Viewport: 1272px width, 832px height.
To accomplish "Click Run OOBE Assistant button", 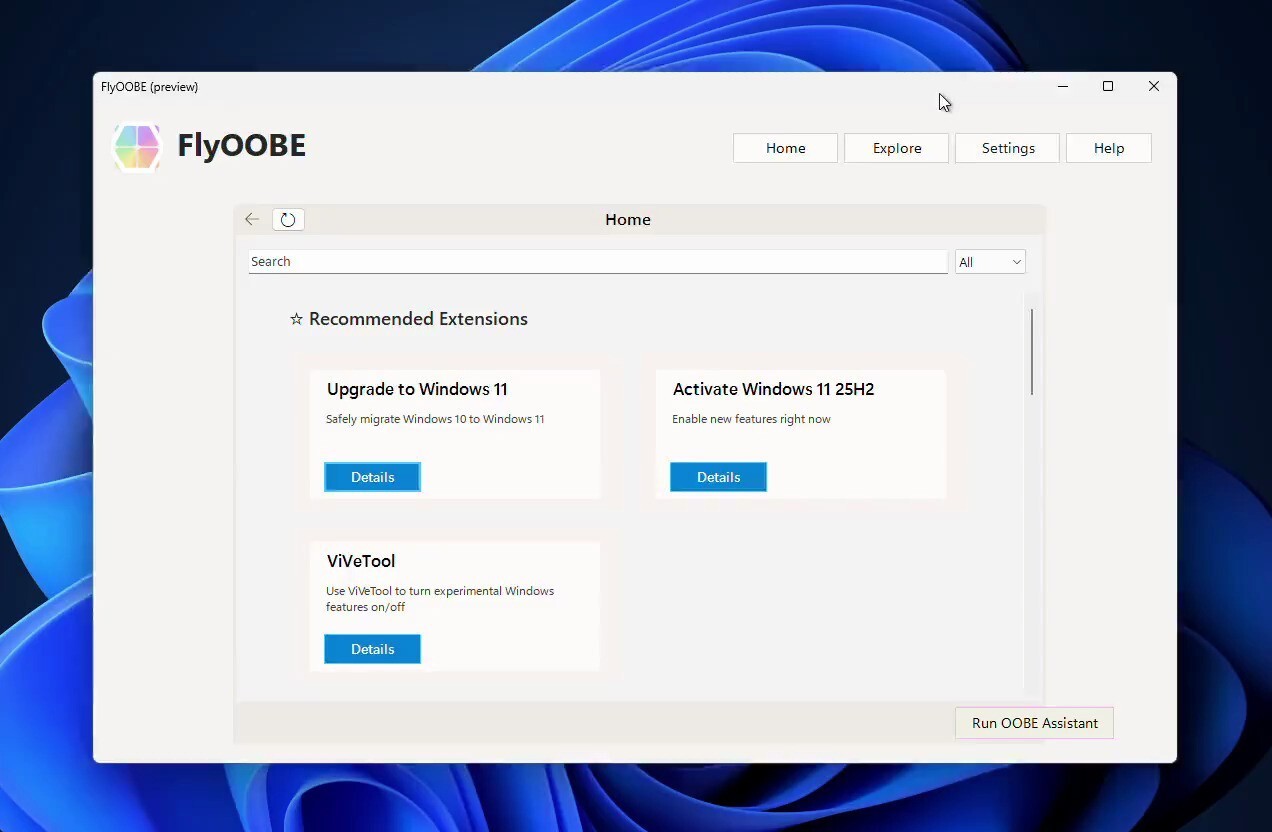I will click(x=1034, y=723).
